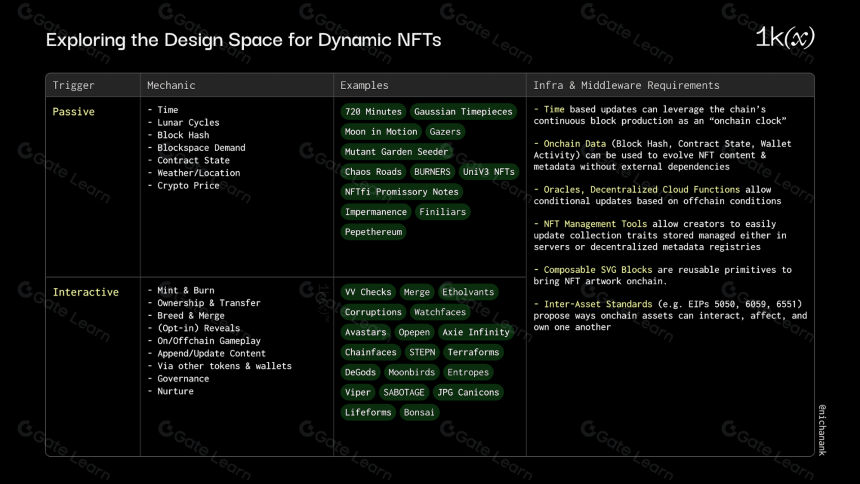Viewport: 860px width, 484px height.
Task: Click the 'VV Checks' tag
Action: (x=368, y=292)
